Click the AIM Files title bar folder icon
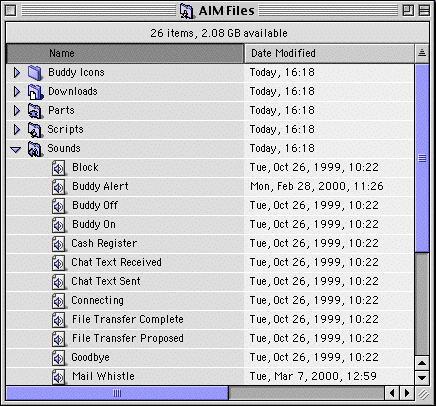436x406 pixels. point(187,11)
